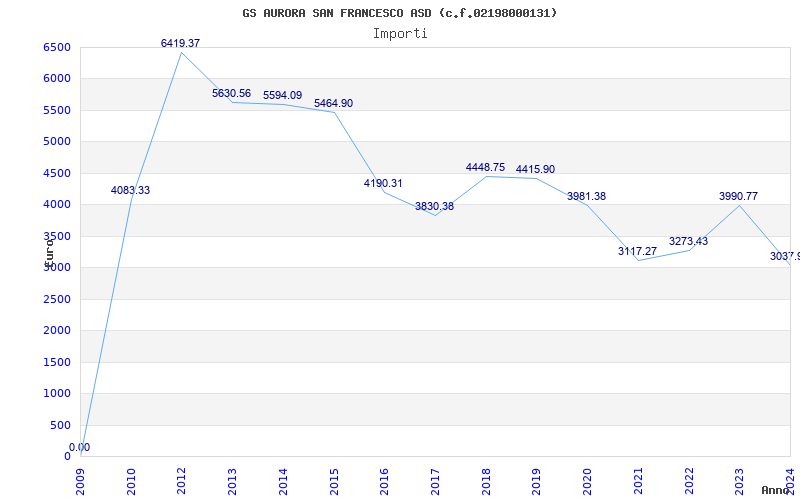The height and width of the screenshot is (500, 800).
Task: Click the 4500 y-axis tick label
Action: (x=57, y=173)
